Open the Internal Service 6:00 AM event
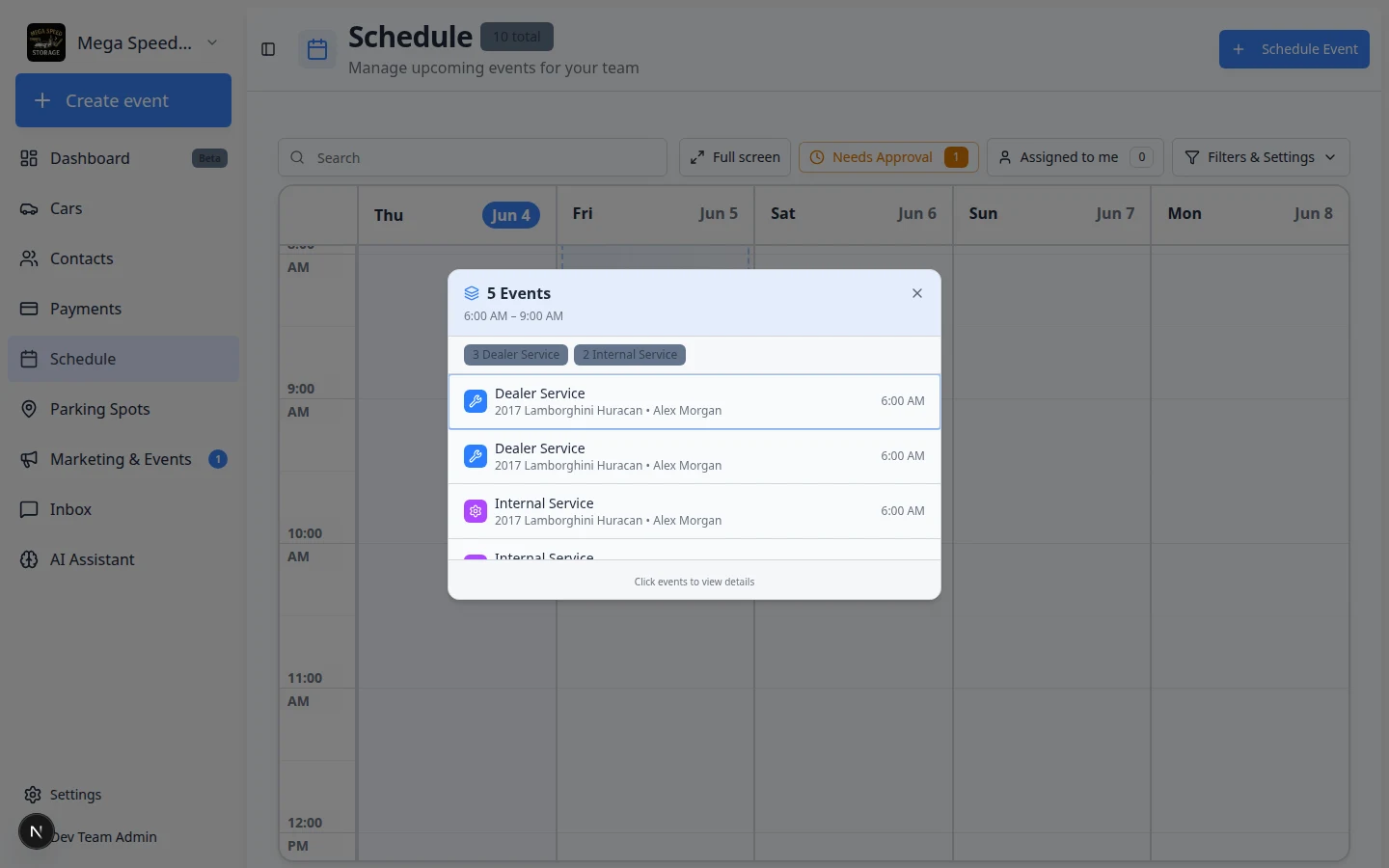 [x=694, y=511]
